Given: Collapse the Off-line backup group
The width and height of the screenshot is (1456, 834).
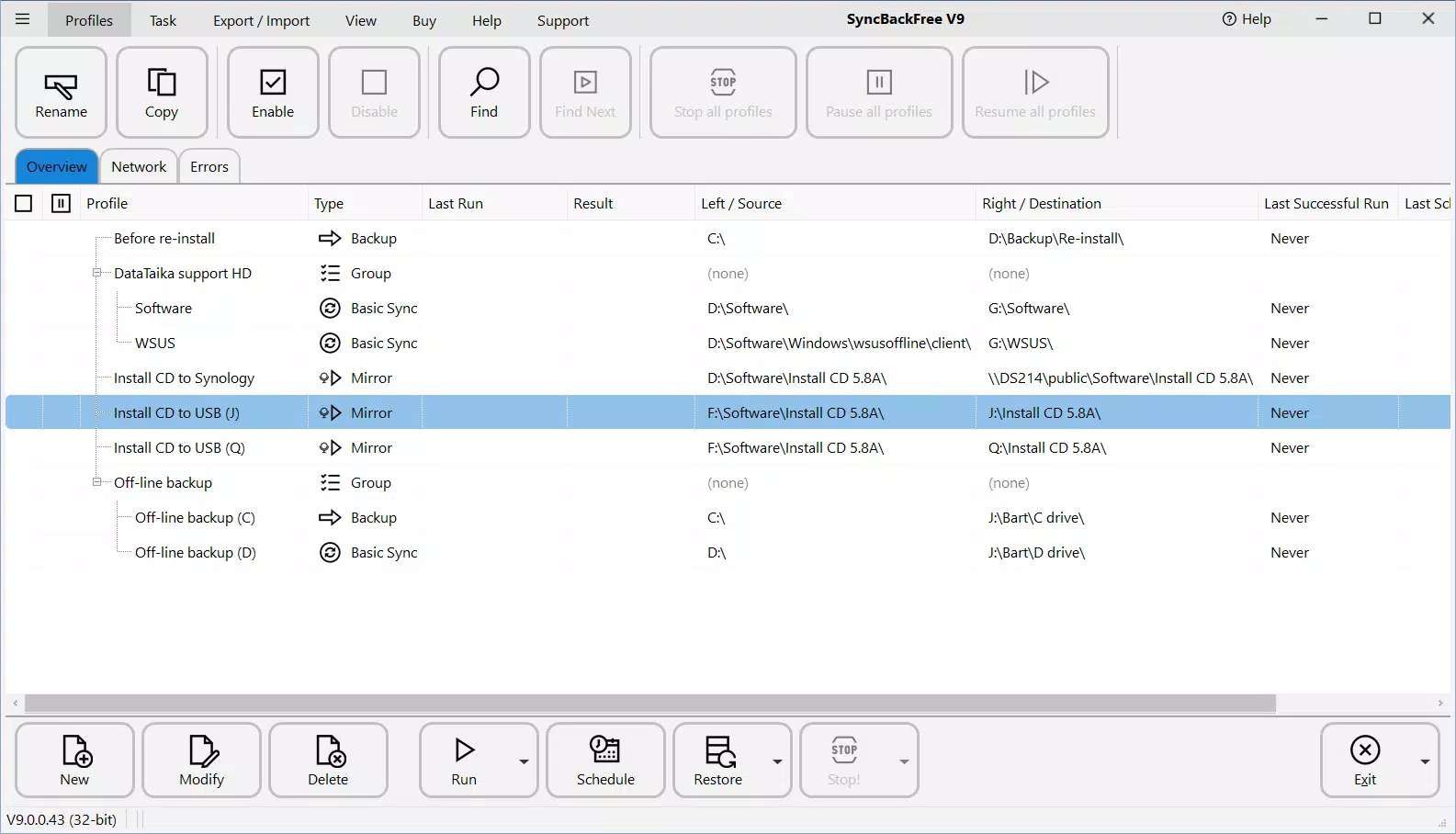Looking at the screenshot, I should [x=96, y=482].
